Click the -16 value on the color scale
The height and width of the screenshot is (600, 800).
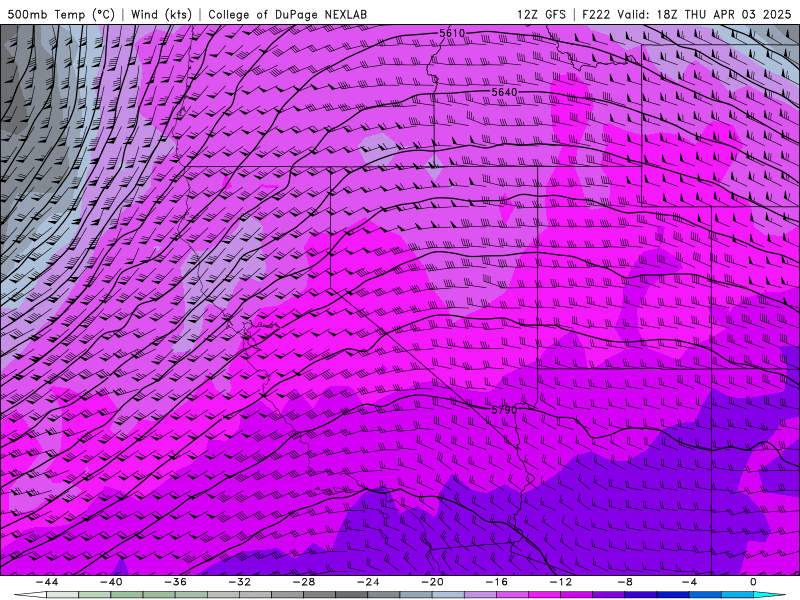click(x=497, y=582)
